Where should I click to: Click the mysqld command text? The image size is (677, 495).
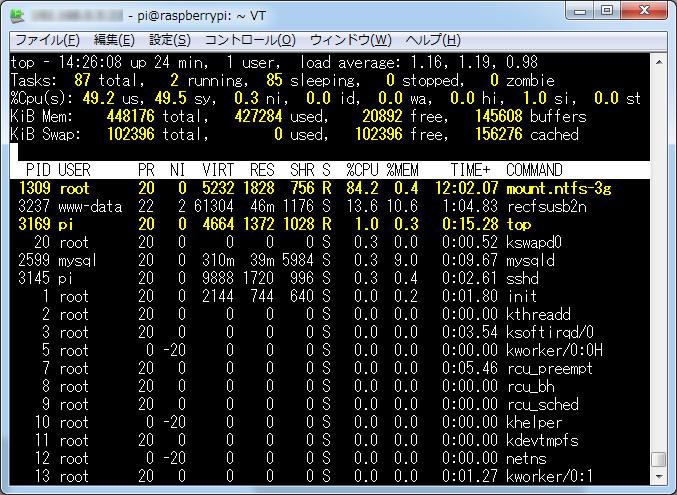531,260
